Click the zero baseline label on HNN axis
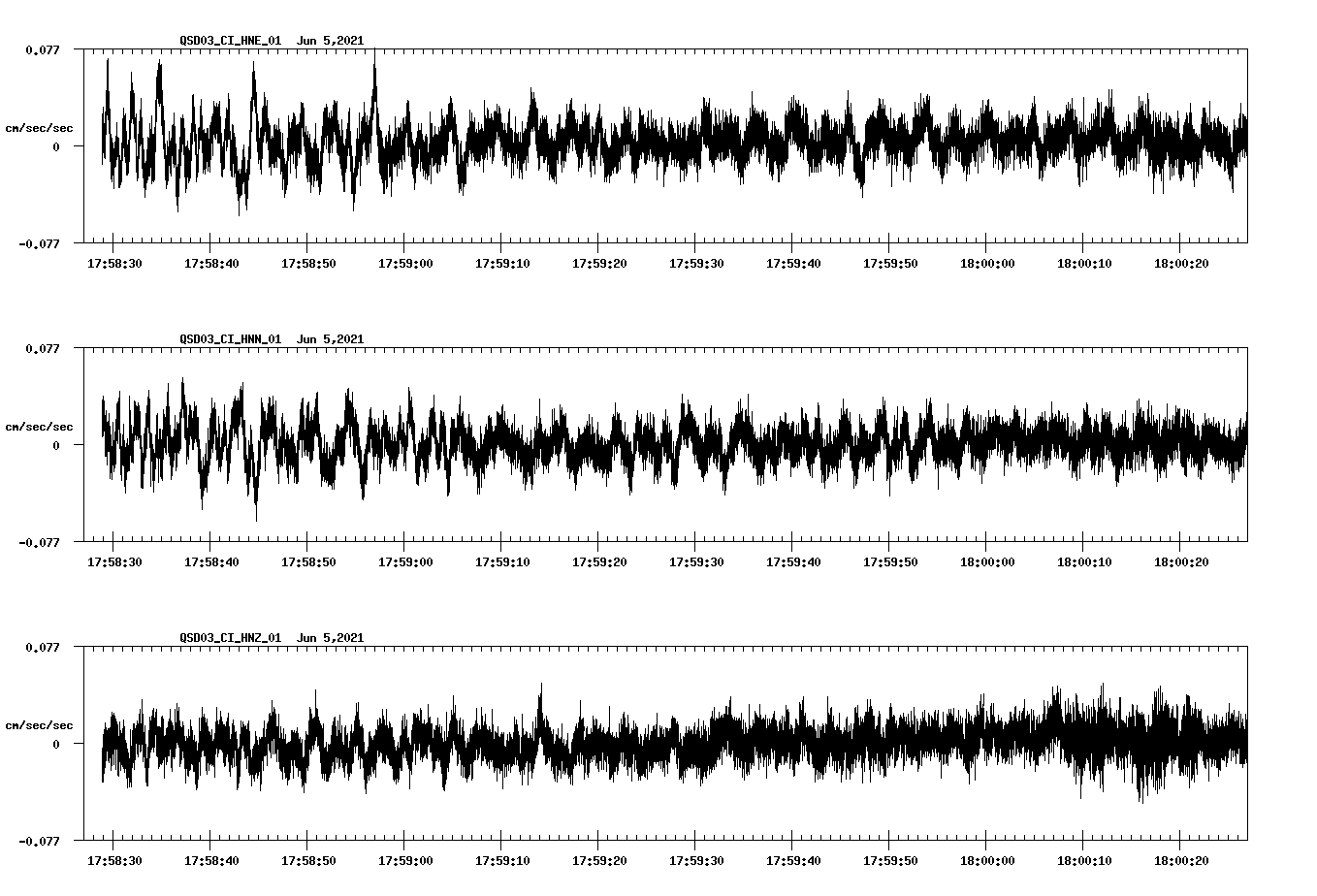 [55, 445]
